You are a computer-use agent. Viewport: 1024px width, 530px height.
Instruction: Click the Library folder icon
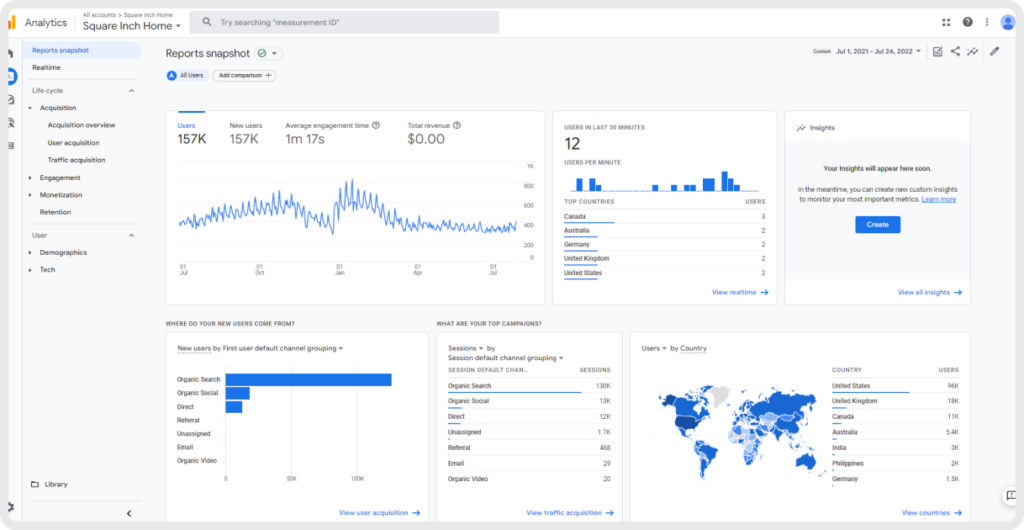click(35, 484)
